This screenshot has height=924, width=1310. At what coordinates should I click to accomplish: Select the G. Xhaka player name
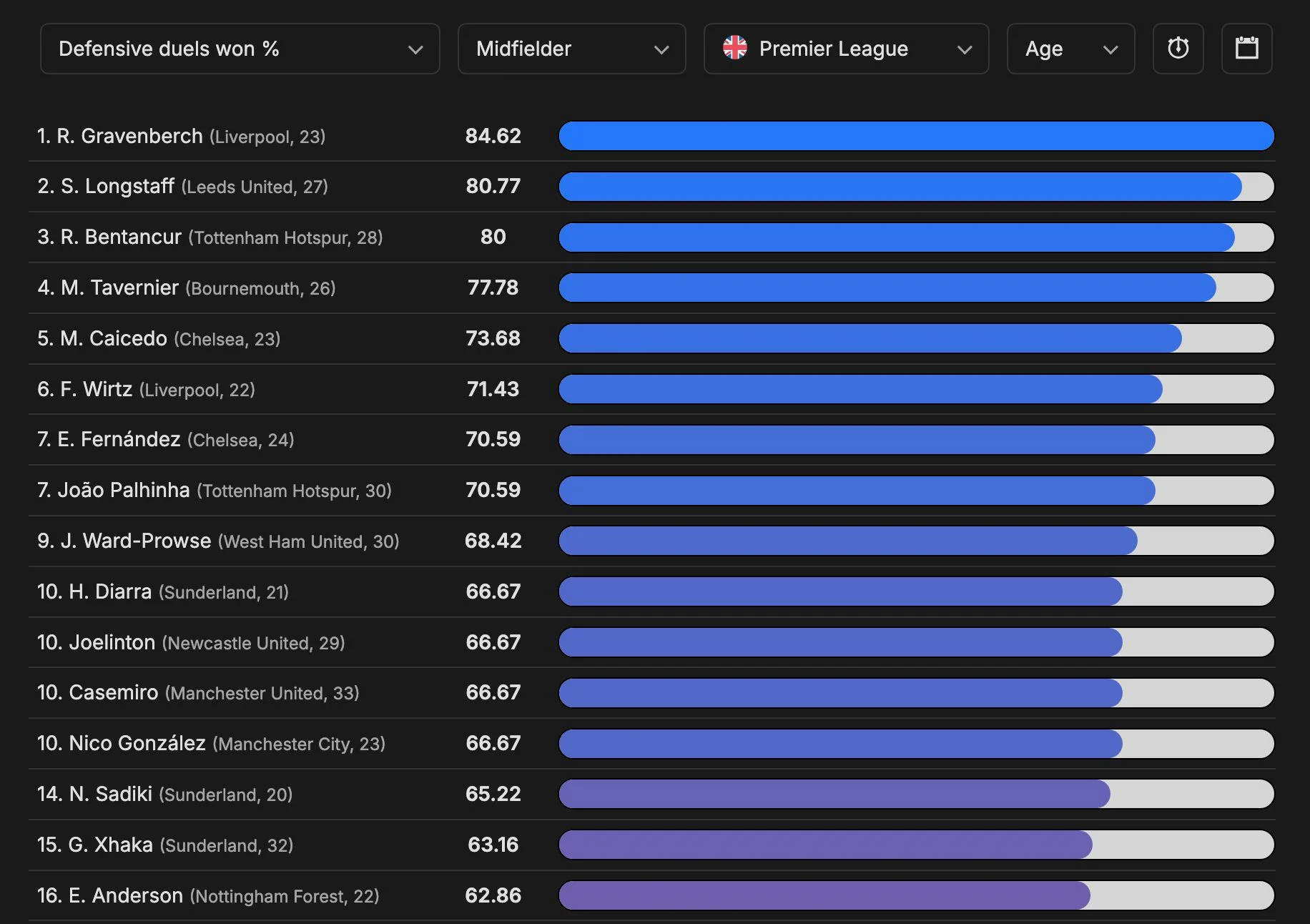pos(111,845)
